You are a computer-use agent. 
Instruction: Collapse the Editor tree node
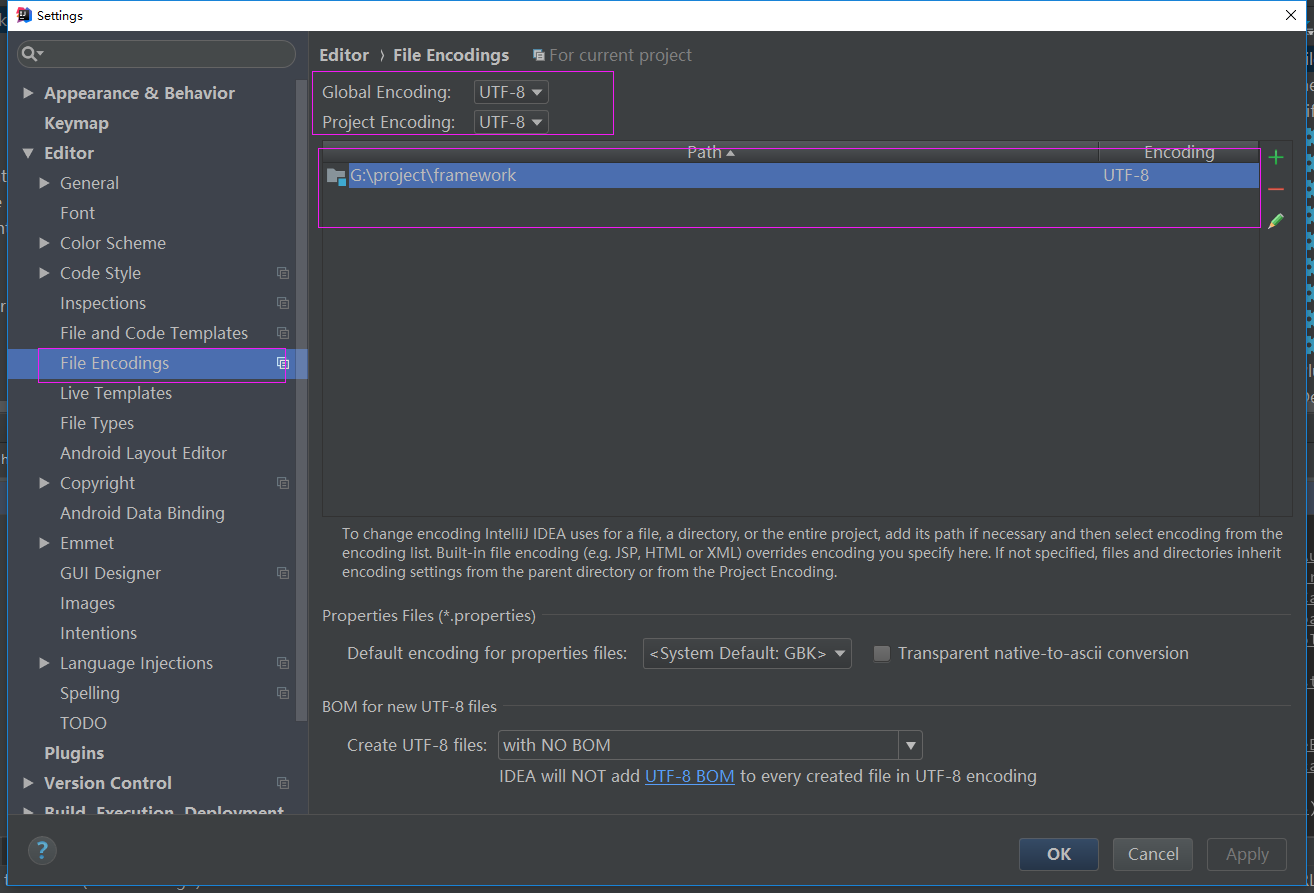[28, 153]
